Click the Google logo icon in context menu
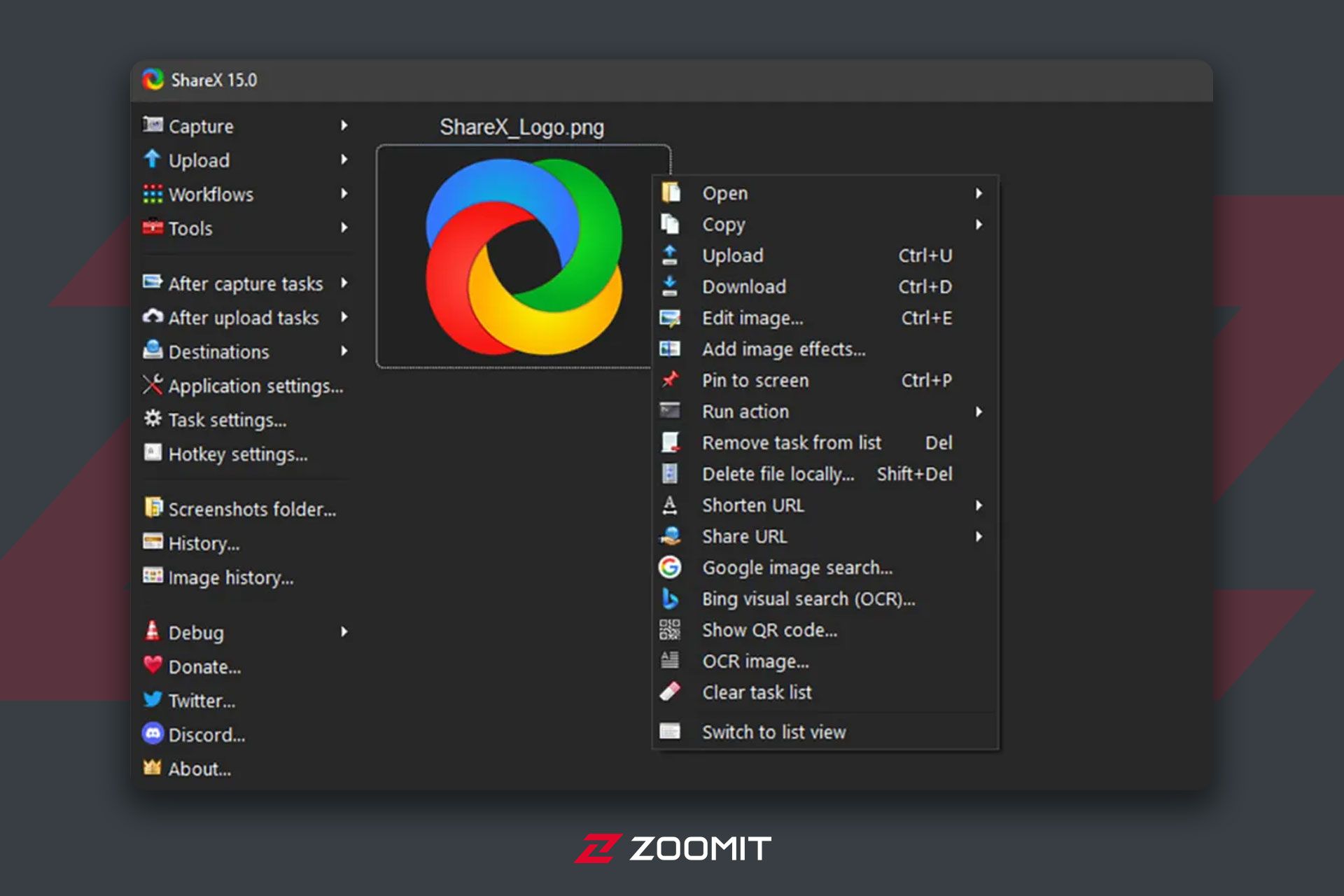The image size is (1344, 896). (x=670, y=567)
